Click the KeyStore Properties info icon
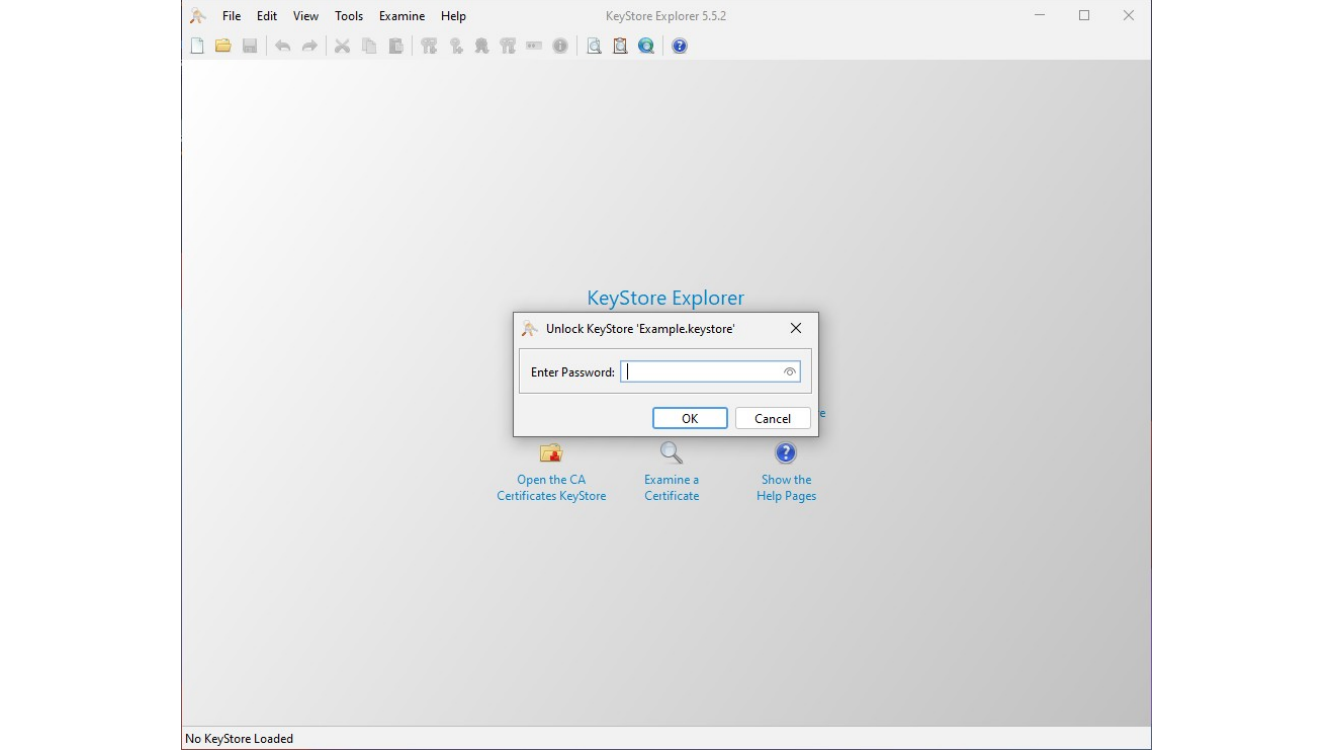 point(560,46)
